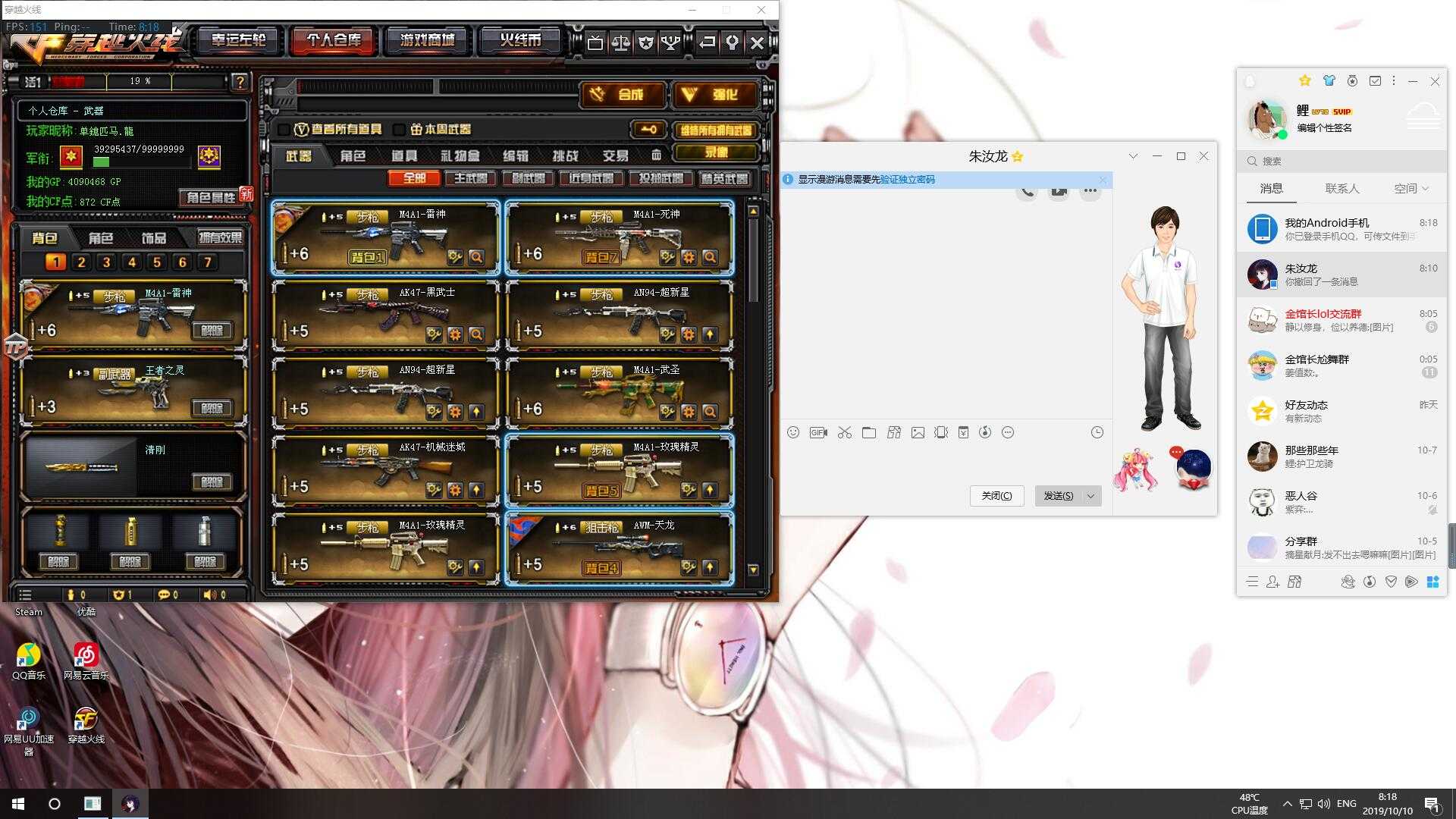This screenshot has width=1456, height=819.
Task: Click the add friend icon in QQ panel
Action: [x=1273, y=582]
